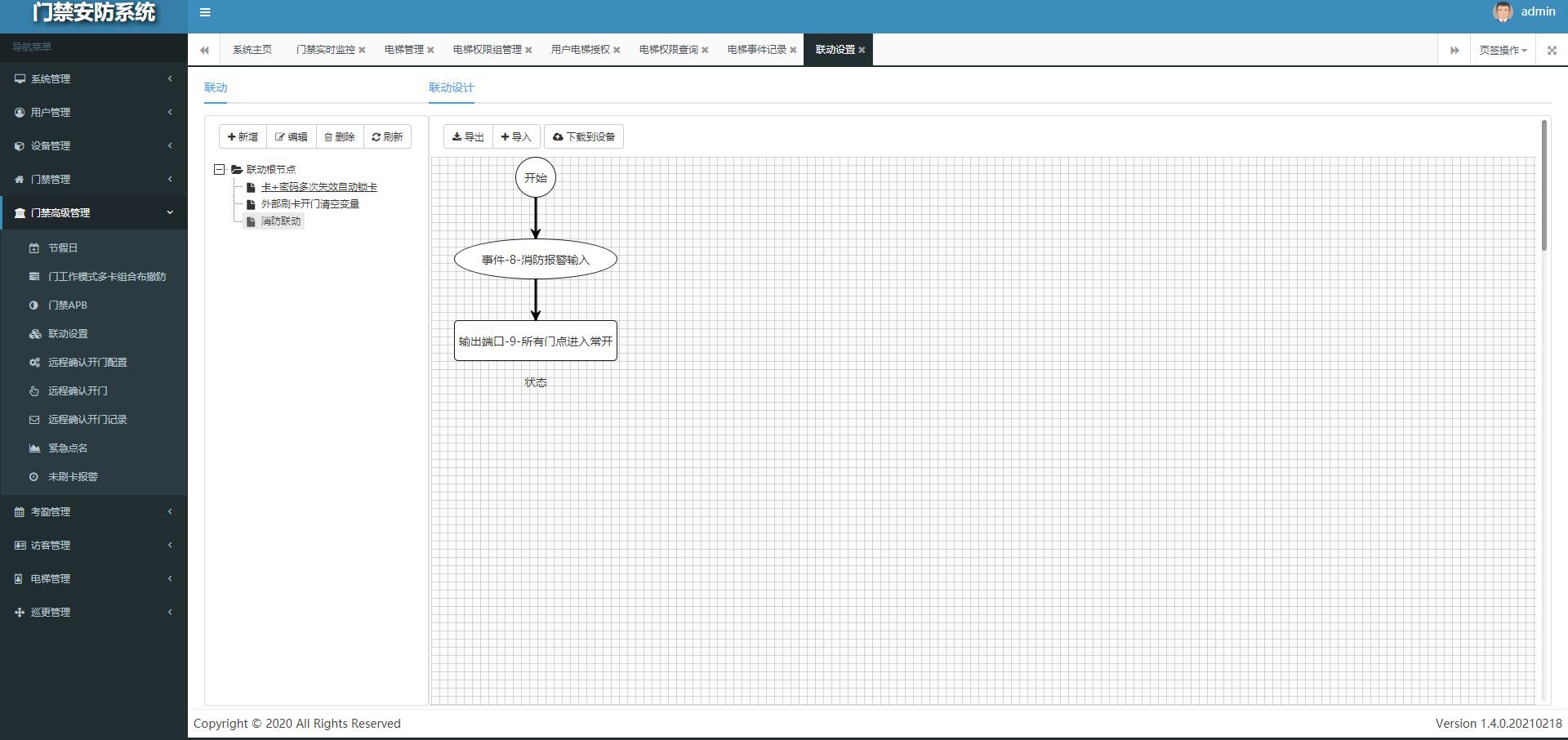Click the 巡更管理 plus icon
The width and height of the screenshot is (1568, 740).
point(20,613)
